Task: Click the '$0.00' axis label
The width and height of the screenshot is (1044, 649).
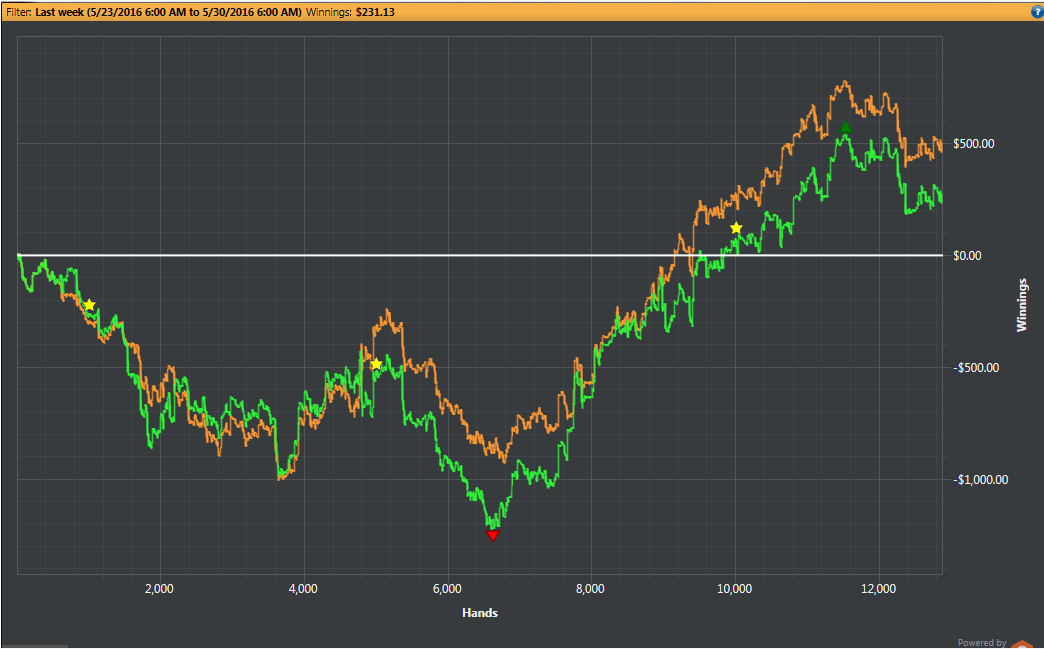Action: (967, 256)
